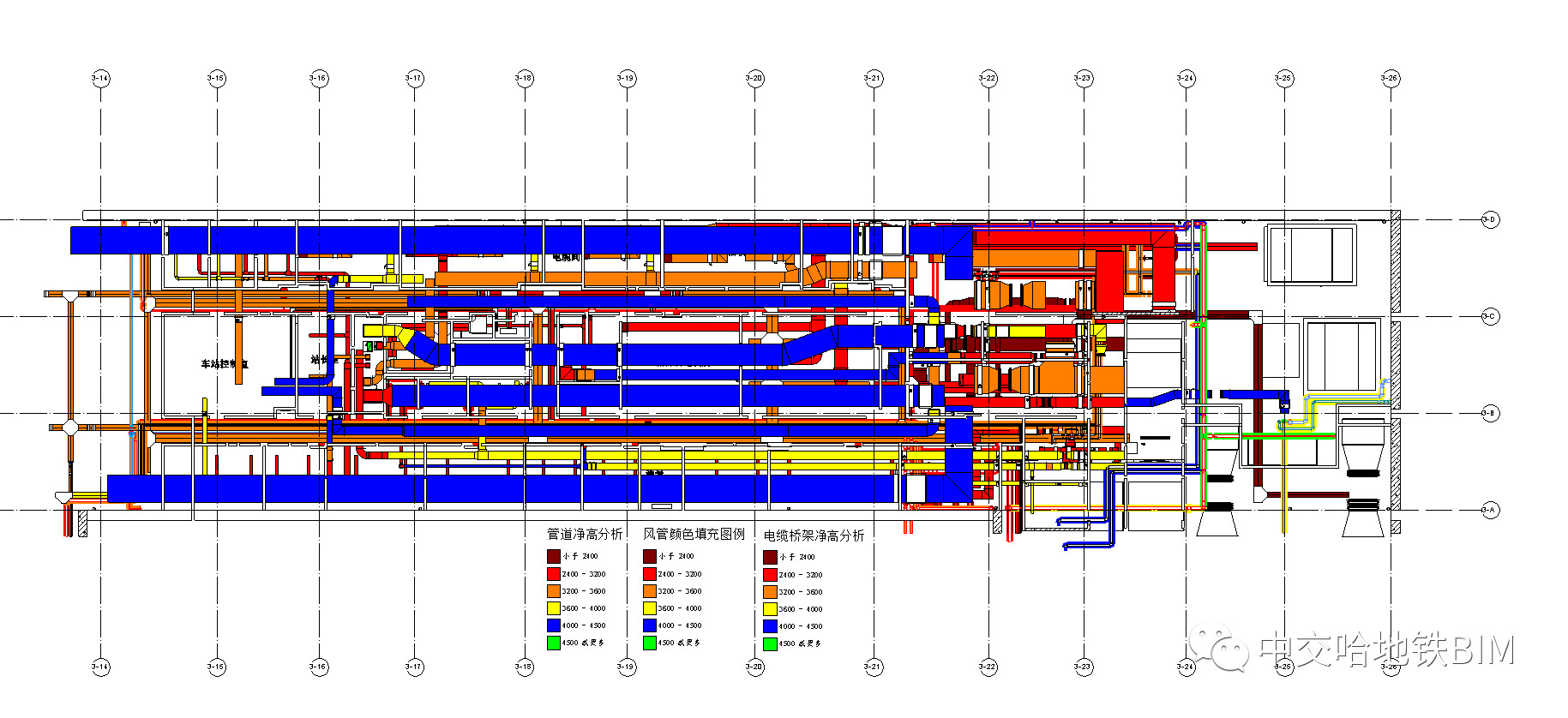Image resolution: width=1568 pixels, height=718 pixels.
Task: Click yellow 3600-4000 swatch under 电缆桥架净高分析
Action: [x=771, y=609]
